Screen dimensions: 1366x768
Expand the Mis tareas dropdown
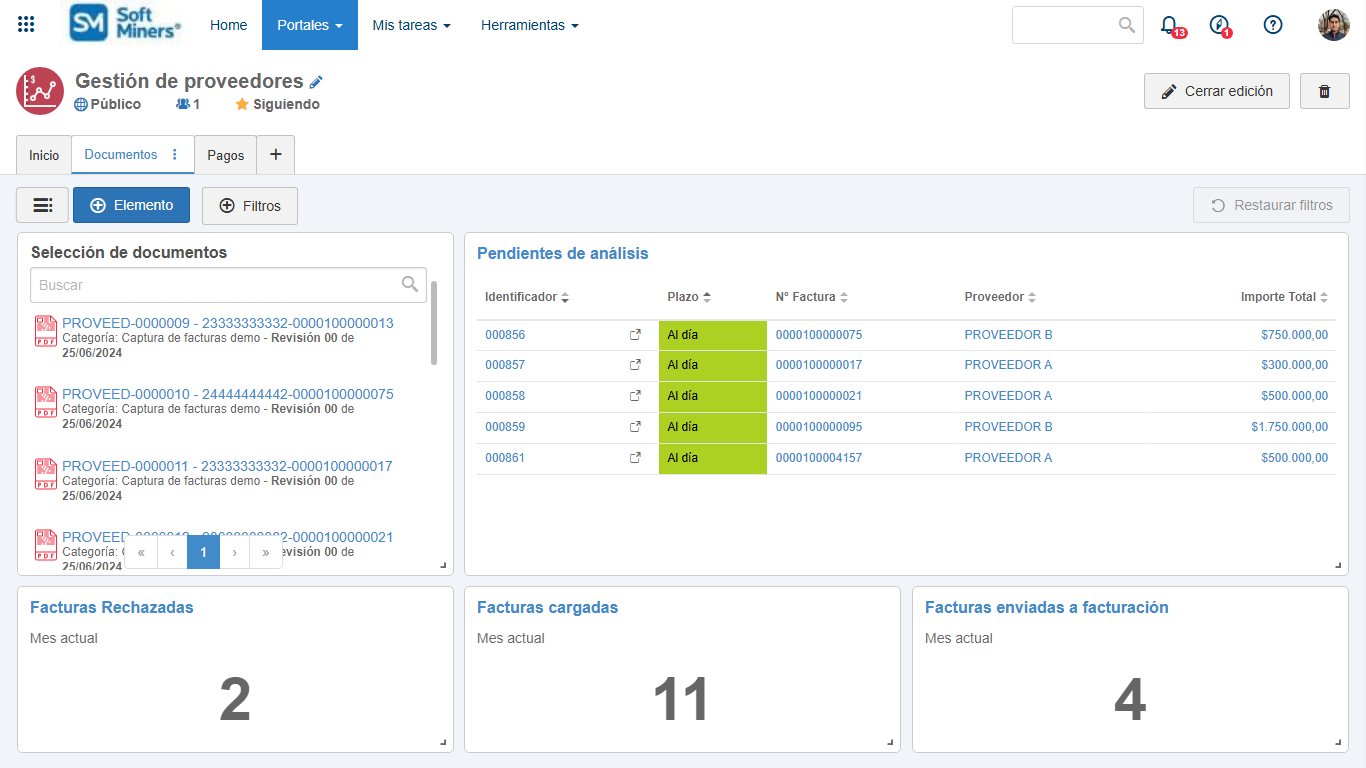(x=410, y=25)
